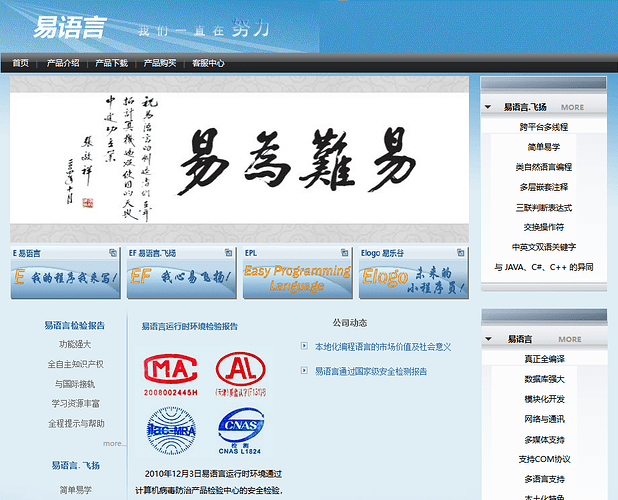Open 客服中心 from the navigation bar
The image size is (618, 500).
pos(208,63)
